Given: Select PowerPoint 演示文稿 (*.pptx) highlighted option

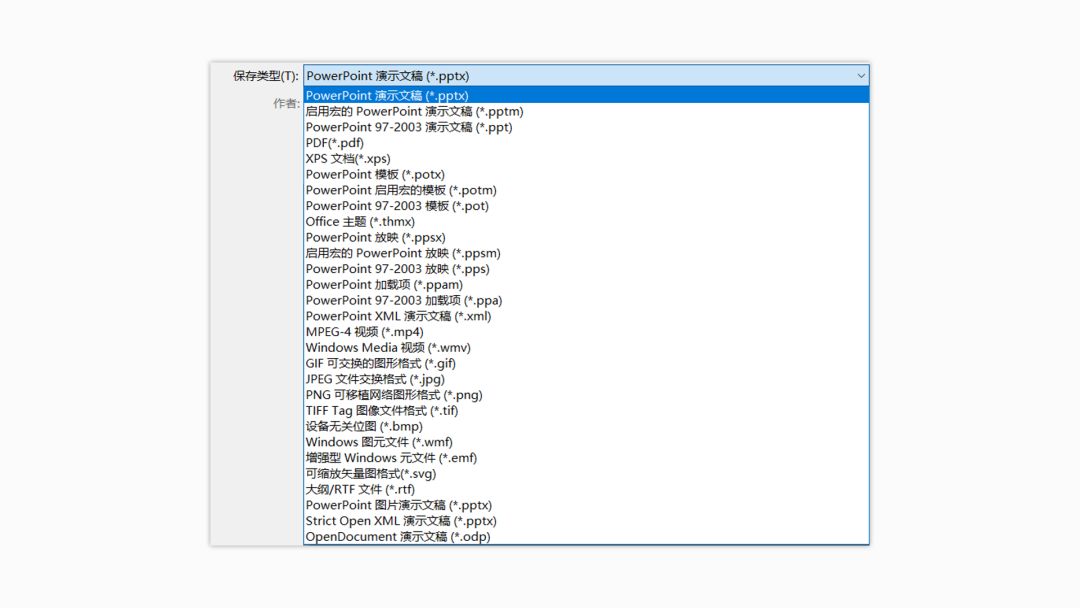Looking at the screenshot, I should pos(586,96).
